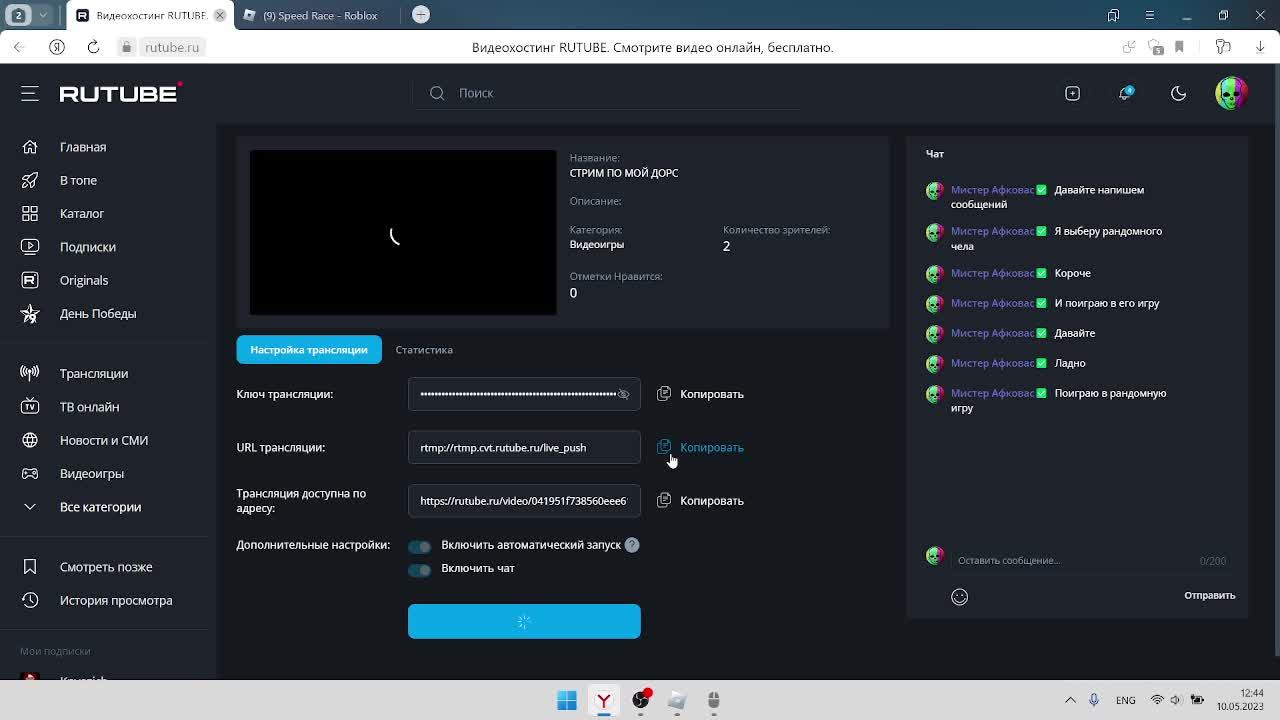Open the 'Трансляции' sidebar item
Viewport: 1280px width, 720px height.
[93, 373]
